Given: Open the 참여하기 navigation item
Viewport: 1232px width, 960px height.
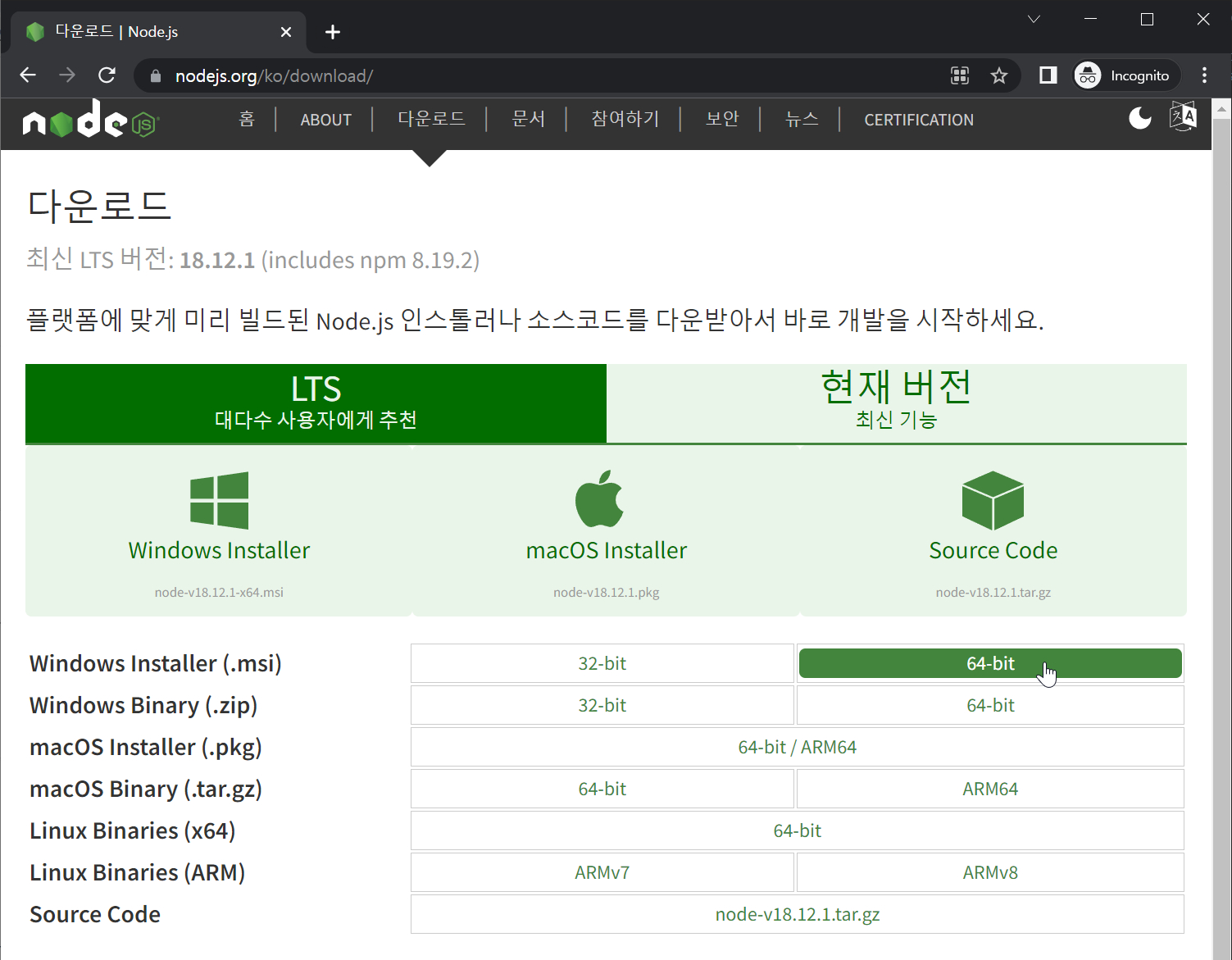Looking at the screenshot, I should click(x=625, y=120).
